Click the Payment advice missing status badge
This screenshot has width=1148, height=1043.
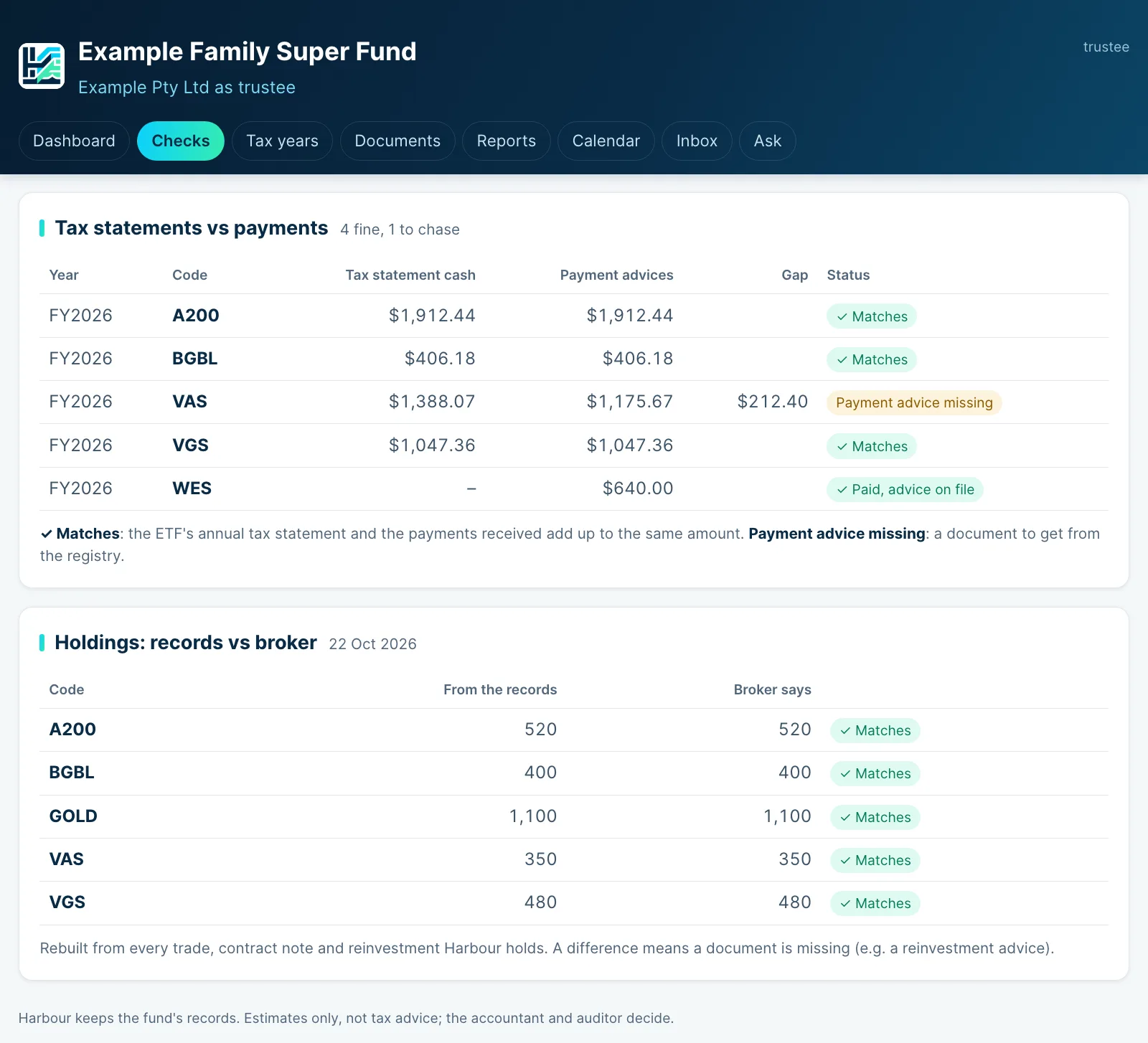pyautogui.click(x=914, y=403)
